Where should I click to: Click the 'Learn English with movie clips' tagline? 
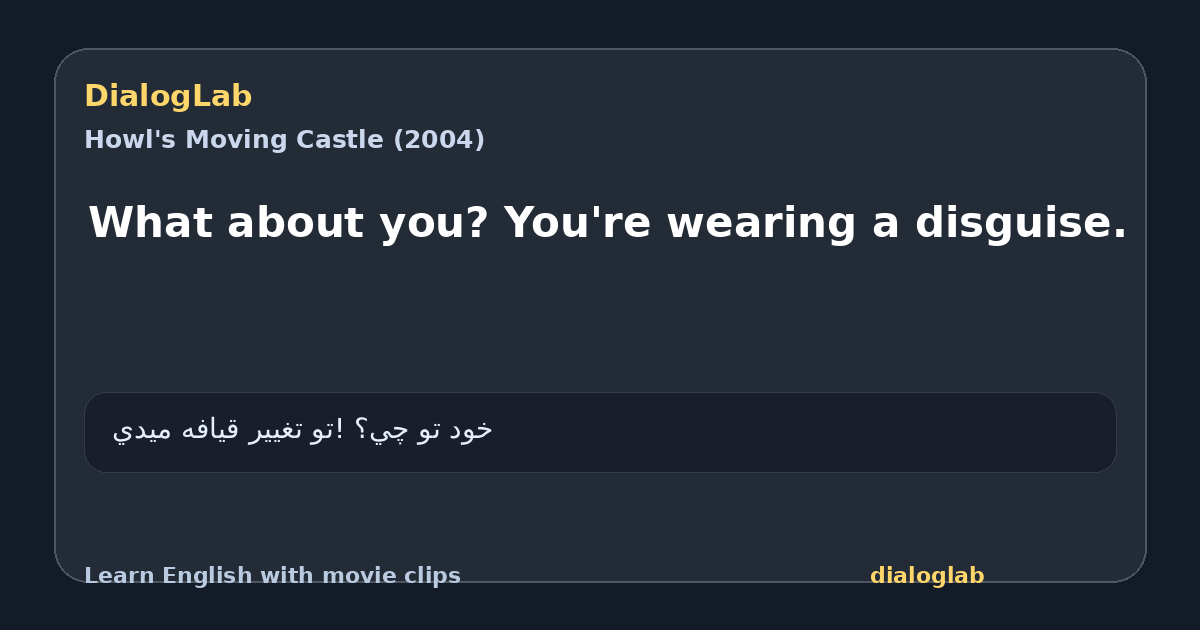click(x=272, y=576)
